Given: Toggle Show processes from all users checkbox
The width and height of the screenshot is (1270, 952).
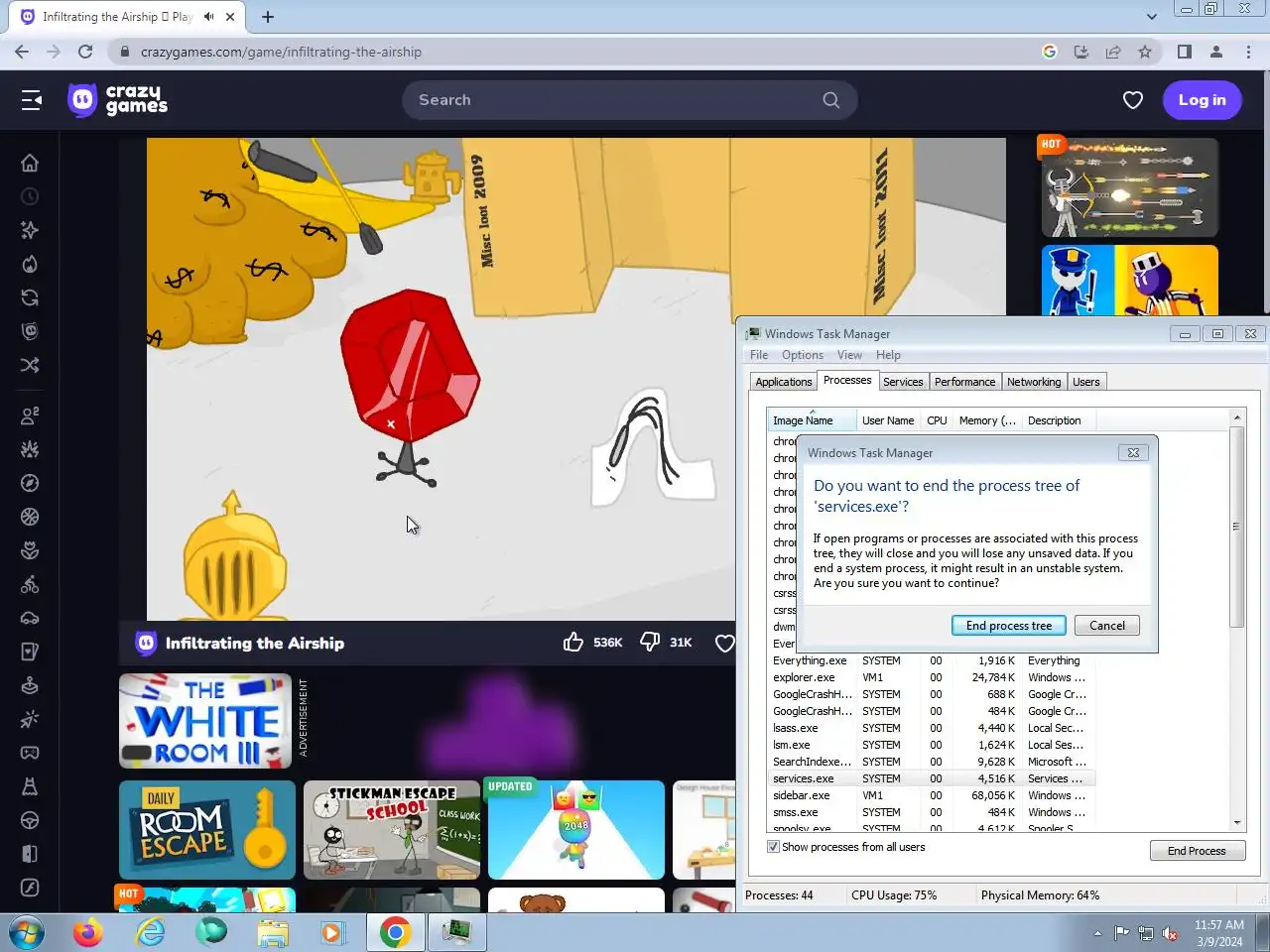Looking at the screenshot, I should point(774,847).
